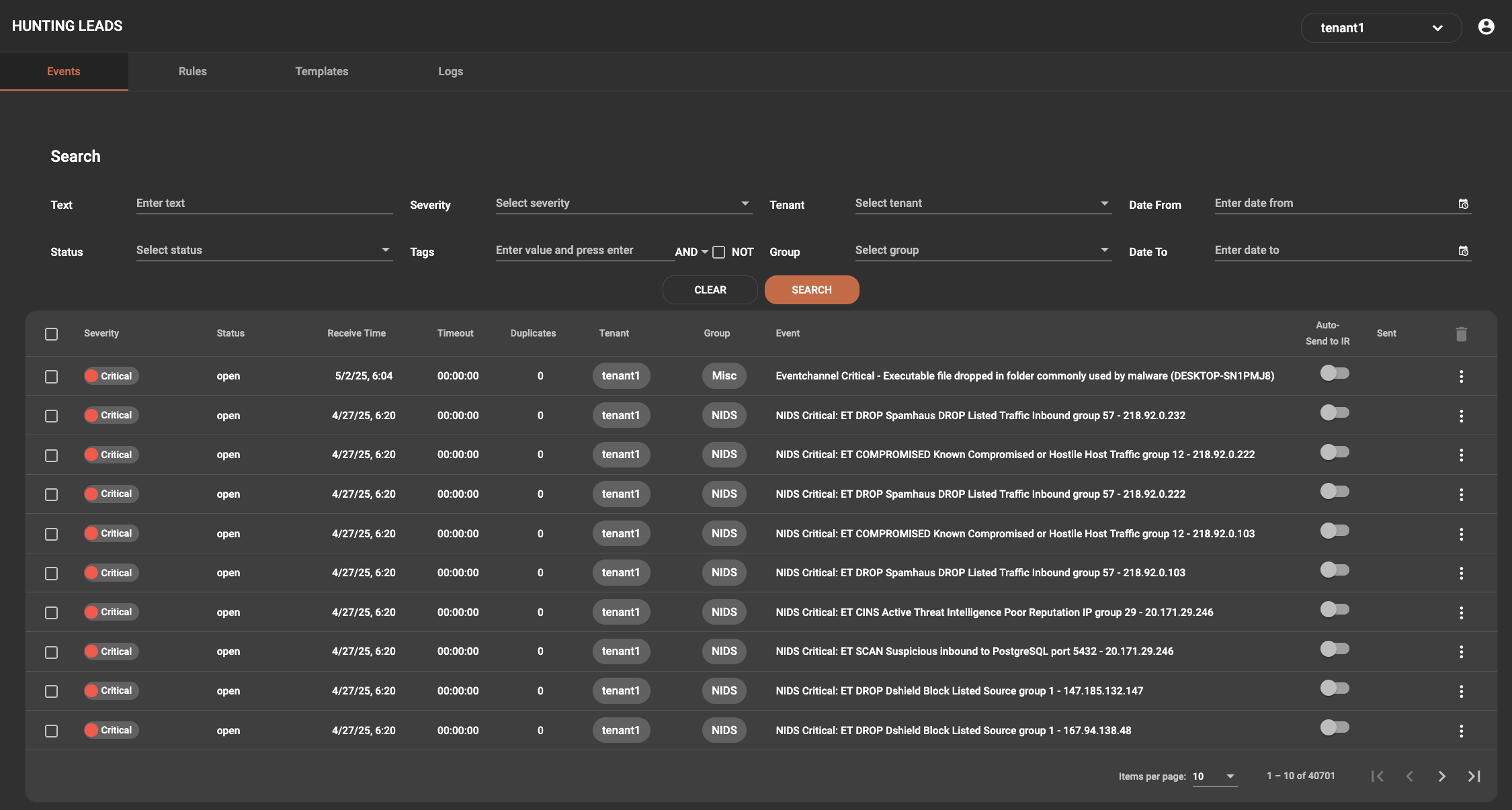Open the Templates tab
This screenshot has width=1512, height=810.
(x=321, y=71)
